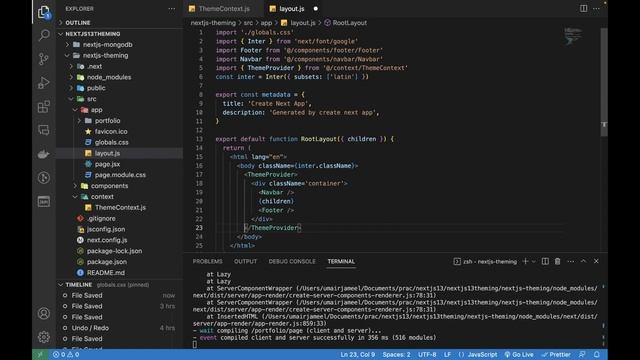Open page.jsx file
Viewport: 640px width, 360px height.
point(107,164)
